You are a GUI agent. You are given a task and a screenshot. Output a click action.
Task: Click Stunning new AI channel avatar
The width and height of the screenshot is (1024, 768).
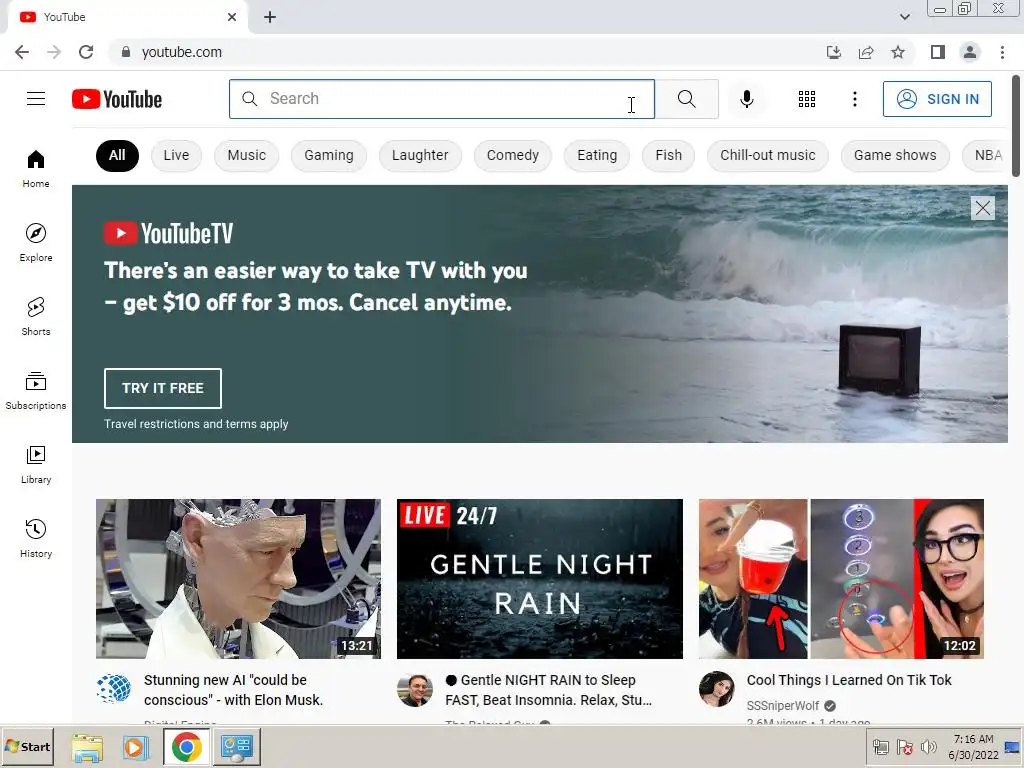point(114,689)
